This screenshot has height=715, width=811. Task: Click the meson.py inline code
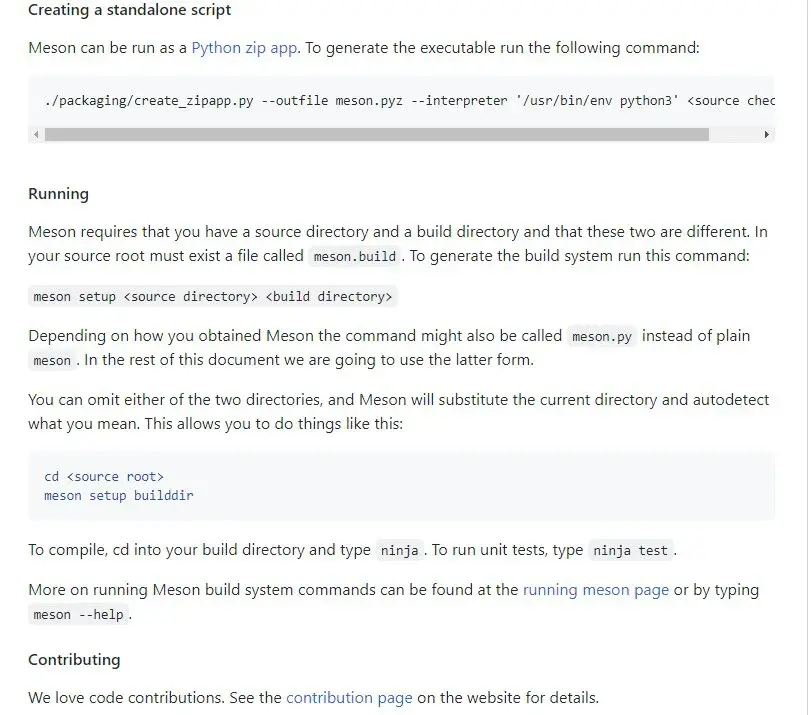602,336
